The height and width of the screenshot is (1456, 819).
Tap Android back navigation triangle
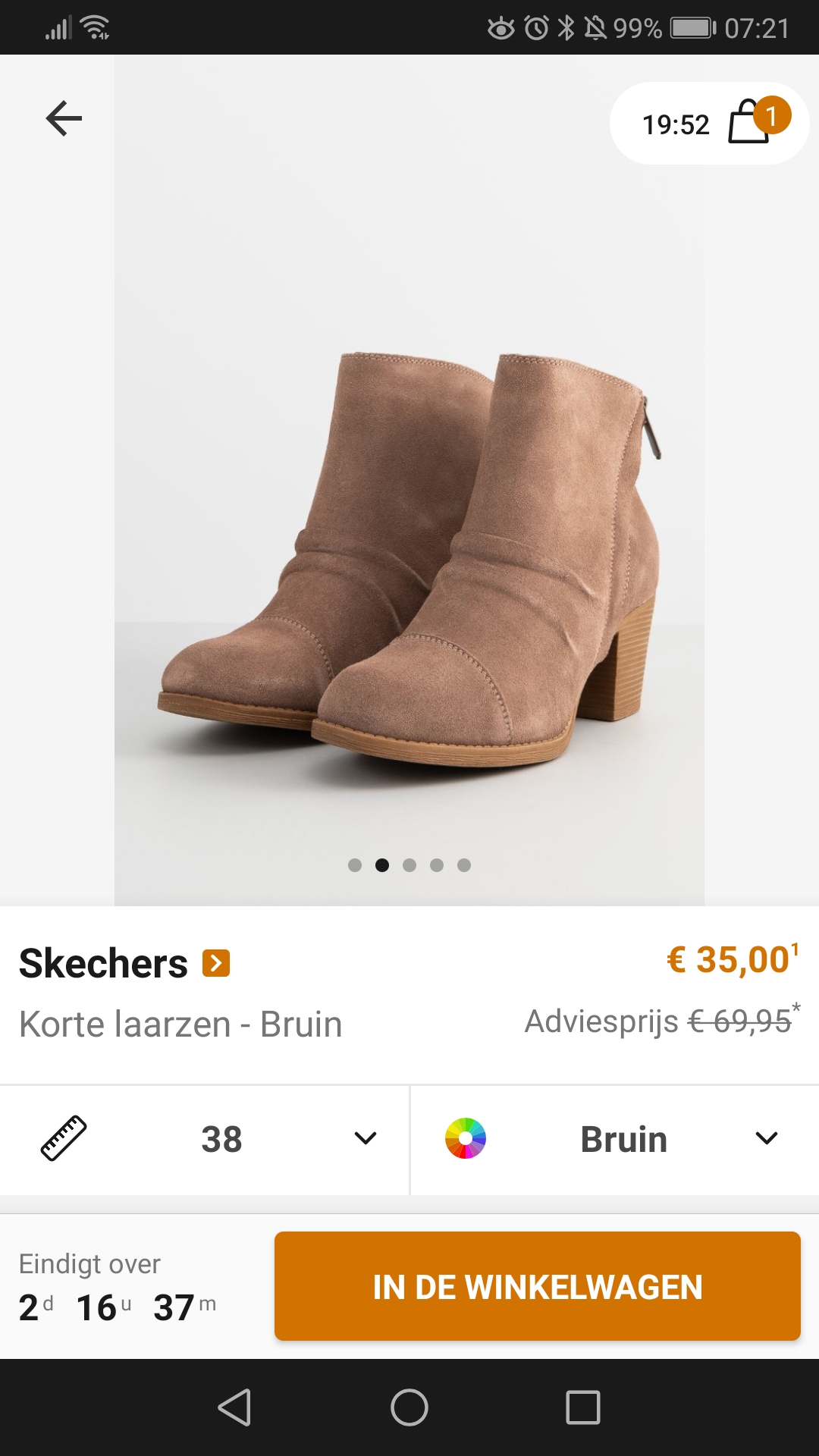coord(234,1407)
